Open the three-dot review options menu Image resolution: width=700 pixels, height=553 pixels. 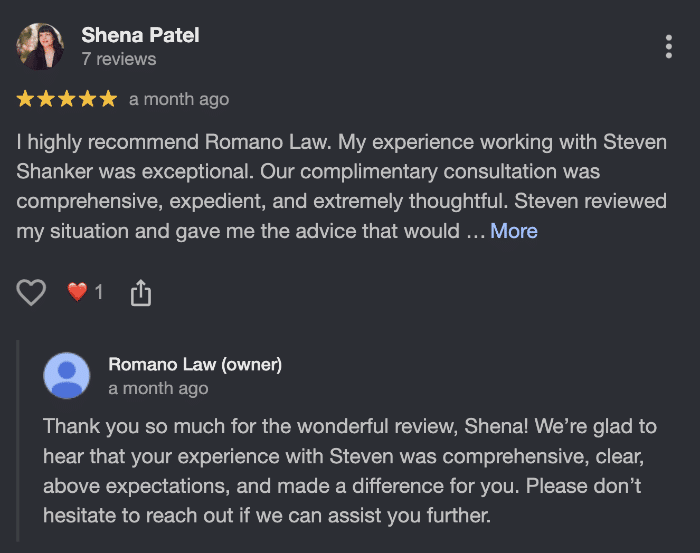pos(668,46)
